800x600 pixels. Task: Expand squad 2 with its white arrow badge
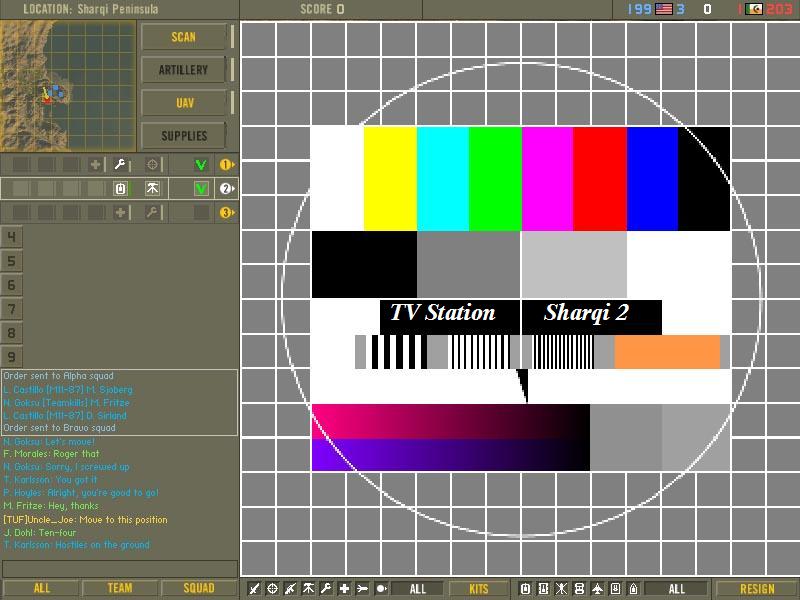click(x=227, y=189)
